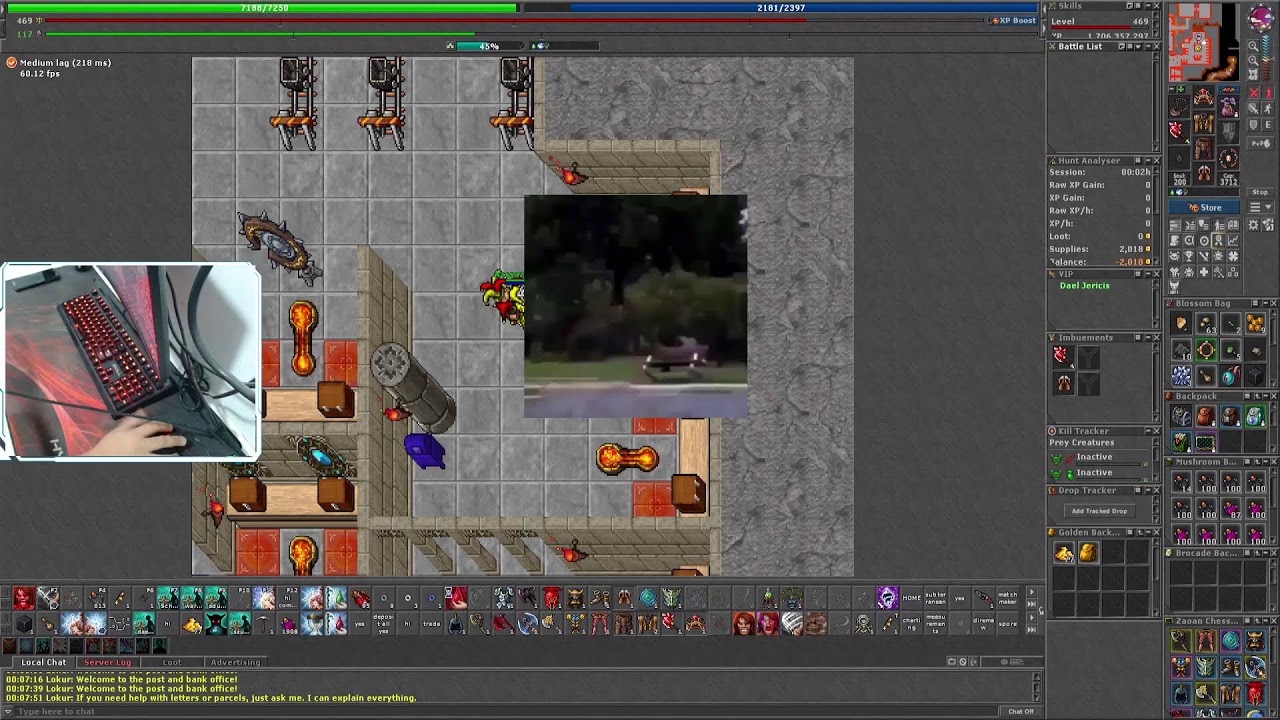This screenshot has width=1280, height=720.
Task: Toggle the PvP mode button
Action: (x=1260, y=143)
